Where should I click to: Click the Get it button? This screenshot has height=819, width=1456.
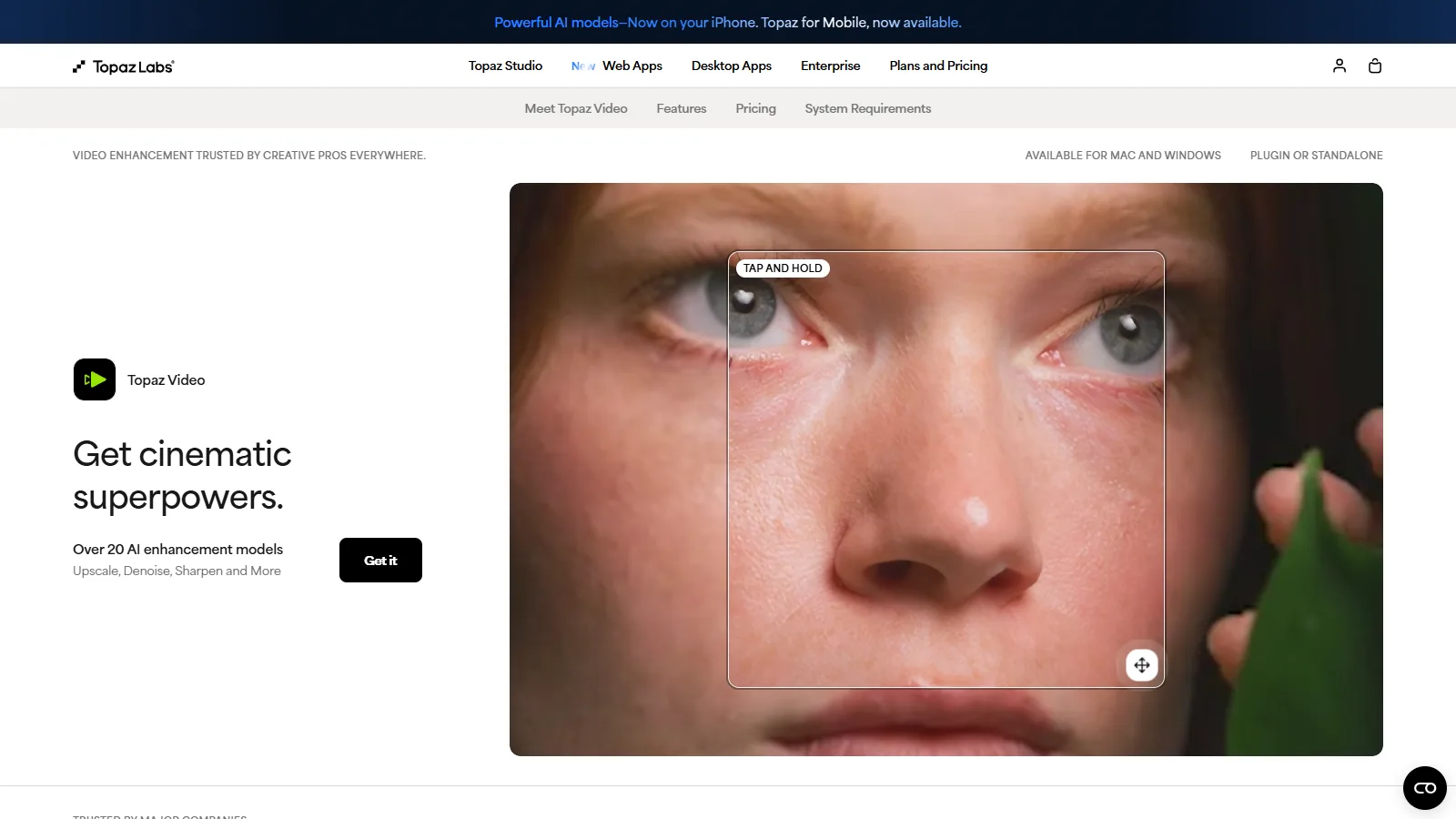click(x=380, y=561)
